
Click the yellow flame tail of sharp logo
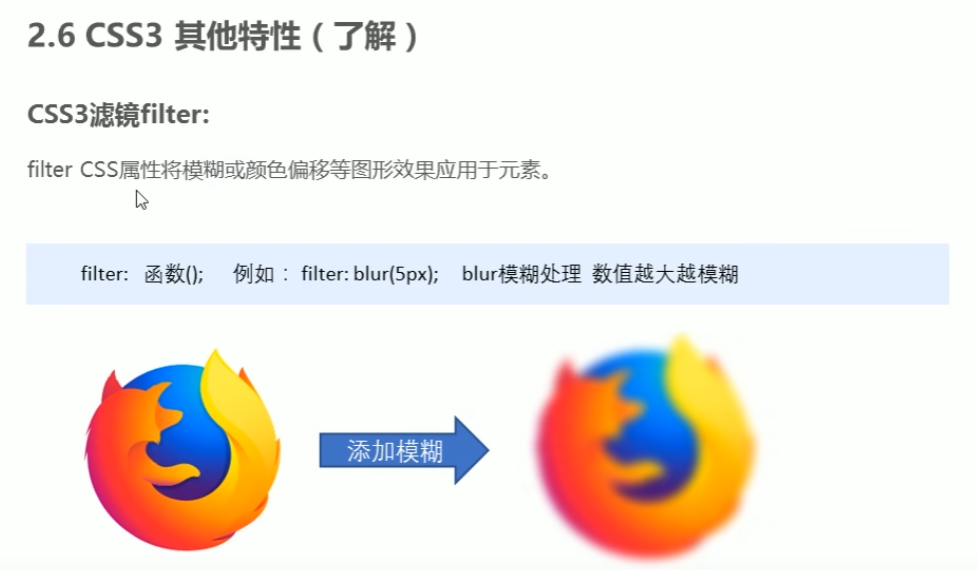click(x=240, y=412)
